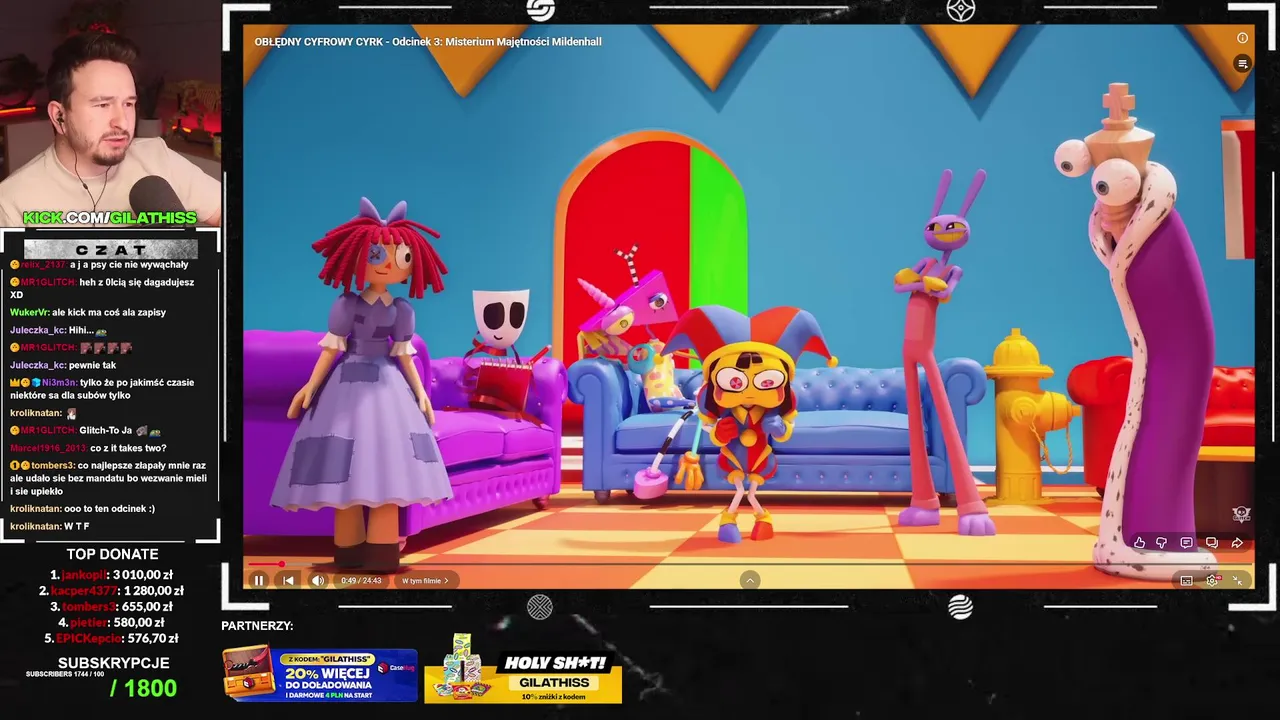Image resolution: width=1280 pixels, height=720 pixels.
Task: Click kroliknatan message 'W T F'
Action: 50,526
